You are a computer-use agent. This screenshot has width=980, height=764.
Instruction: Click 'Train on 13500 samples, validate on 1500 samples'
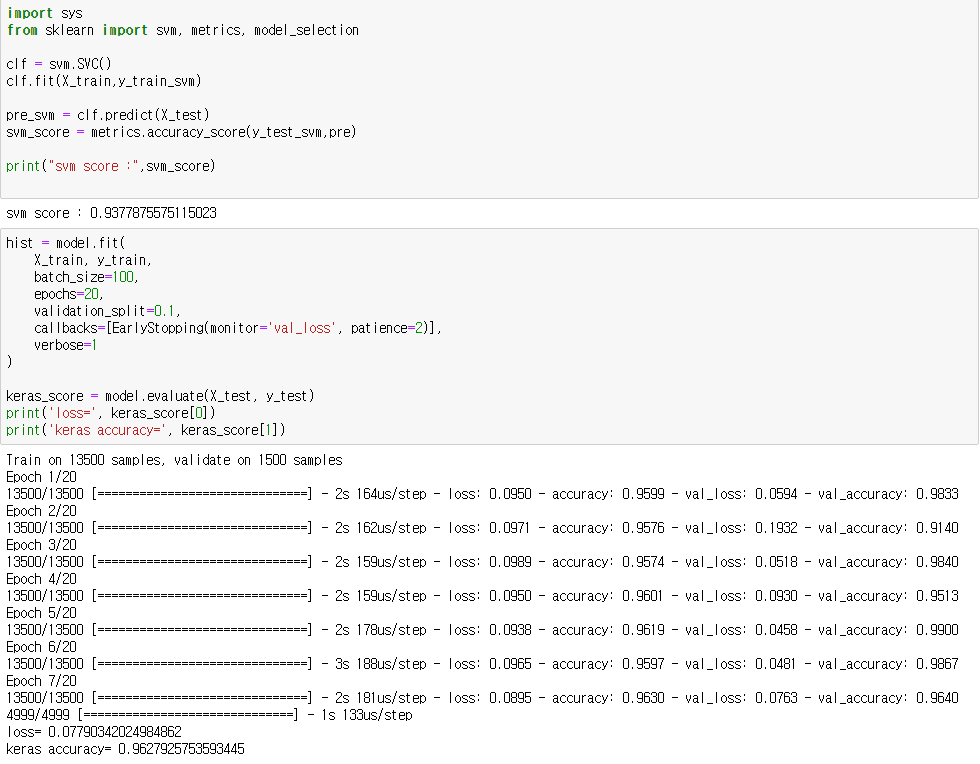tap(174, 460)
